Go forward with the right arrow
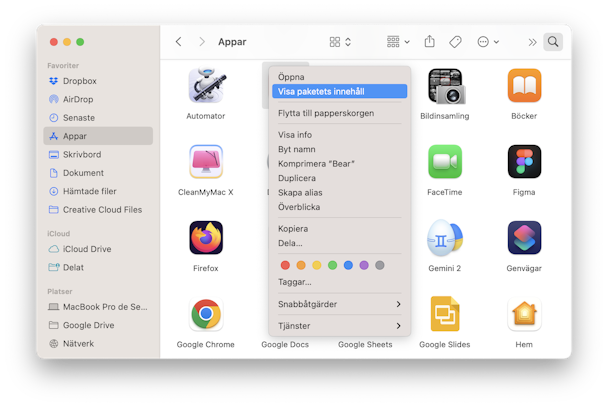This screenshot has width=608, height=407. 202,42
